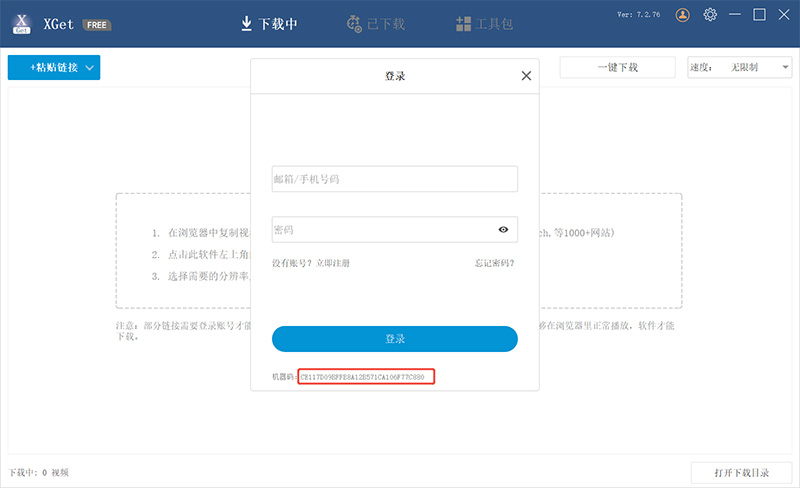Click the XGet logo icon
This screenshot has height=488, width=800.
click(x=21, y=23)
